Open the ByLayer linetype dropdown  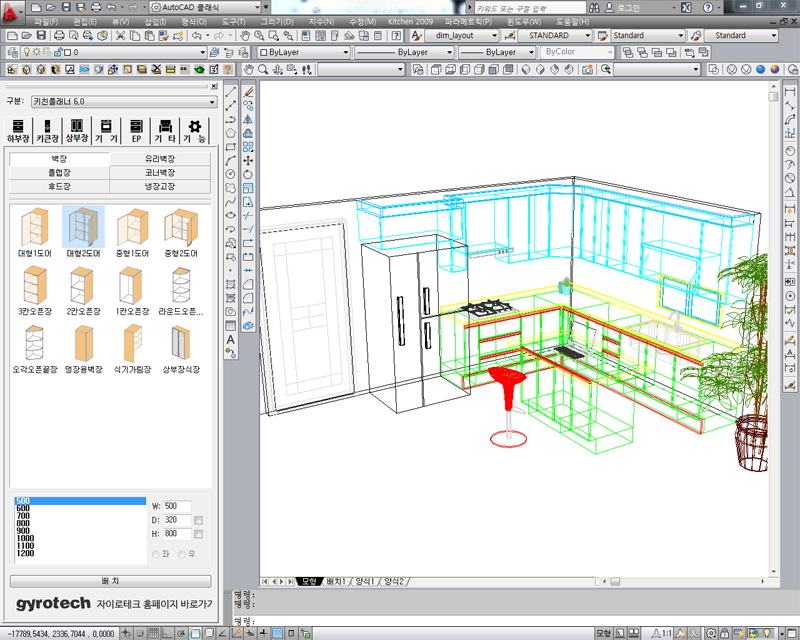404,52
